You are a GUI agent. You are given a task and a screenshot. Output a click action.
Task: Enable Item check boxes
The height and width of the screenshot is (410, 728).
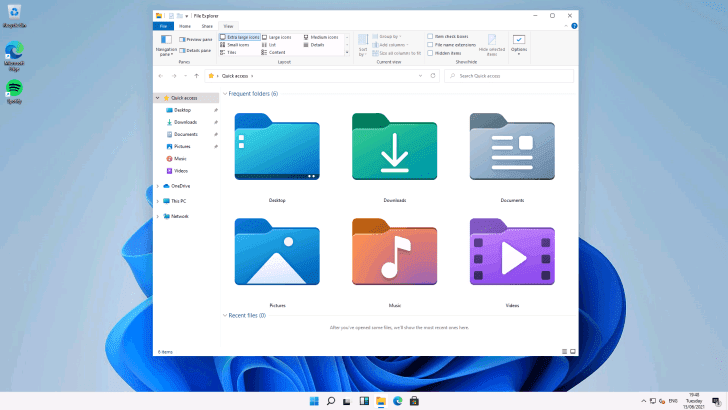point(448,36)
